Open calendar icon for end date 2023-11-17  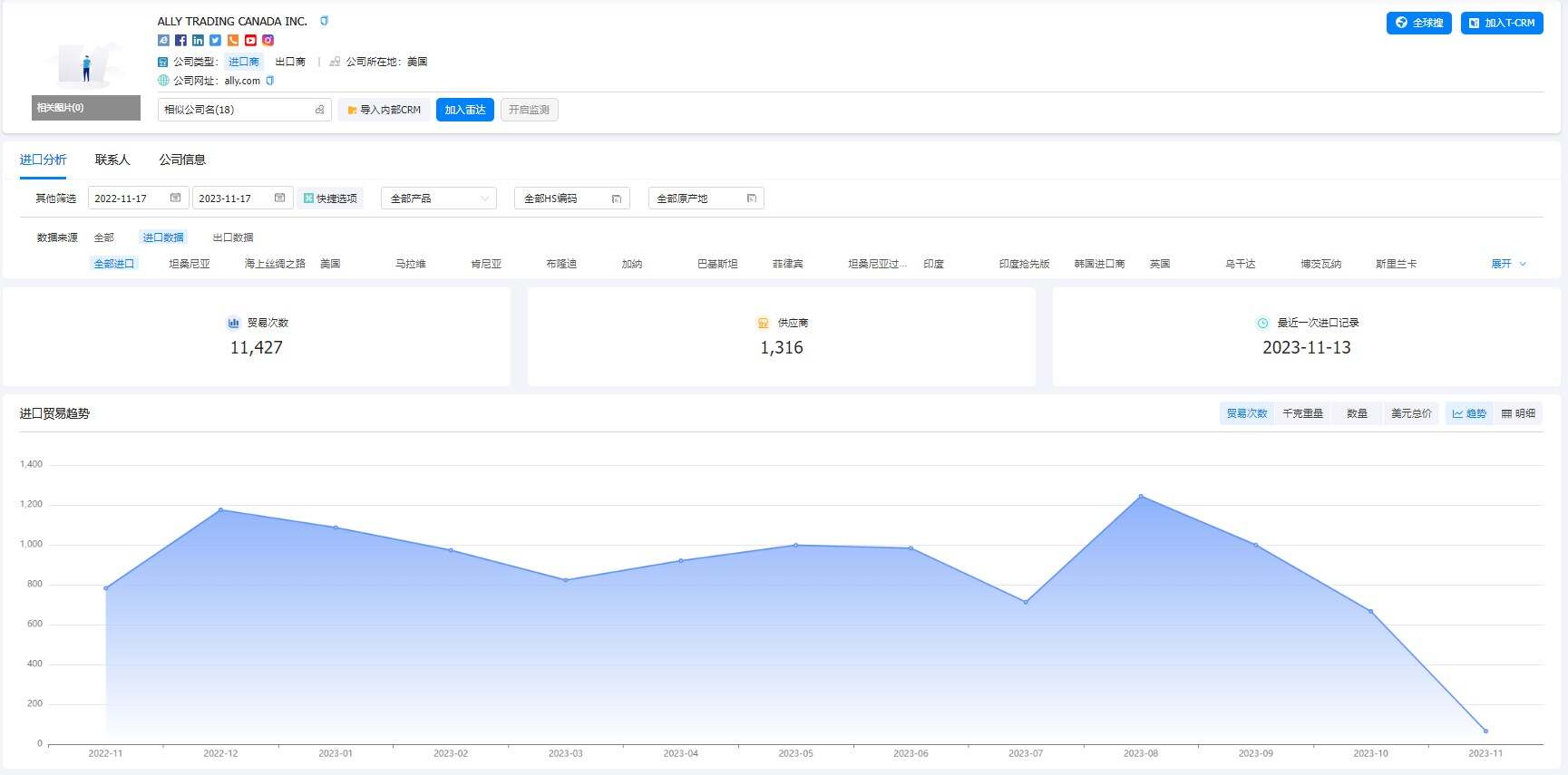279,198
